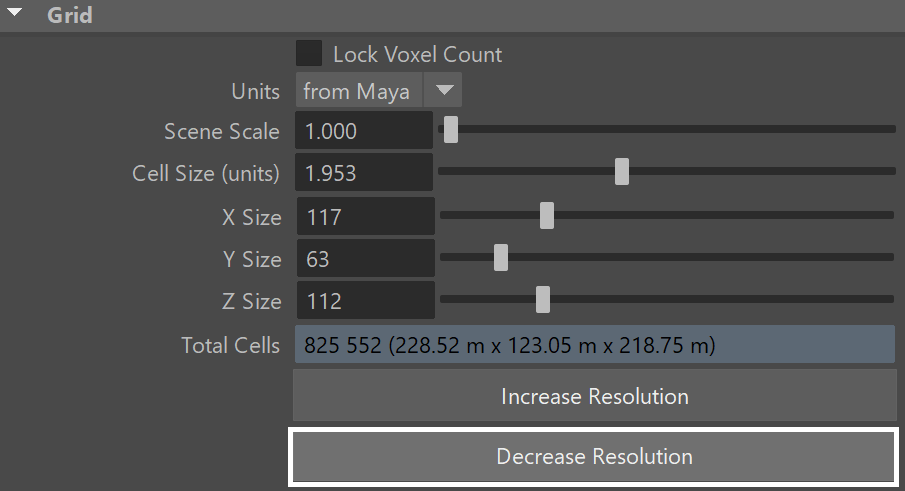Click the Scene Scale value field

click(364, 131)
